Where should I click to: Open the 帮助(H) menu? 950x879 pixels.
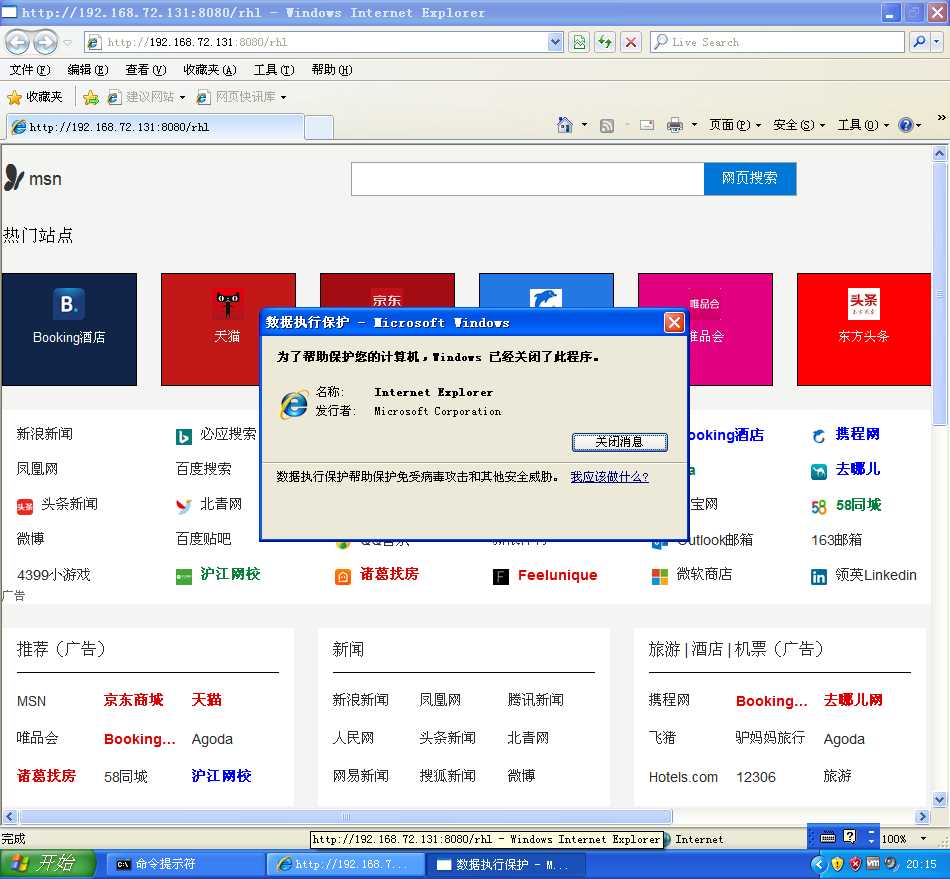(x=331, y=70)
